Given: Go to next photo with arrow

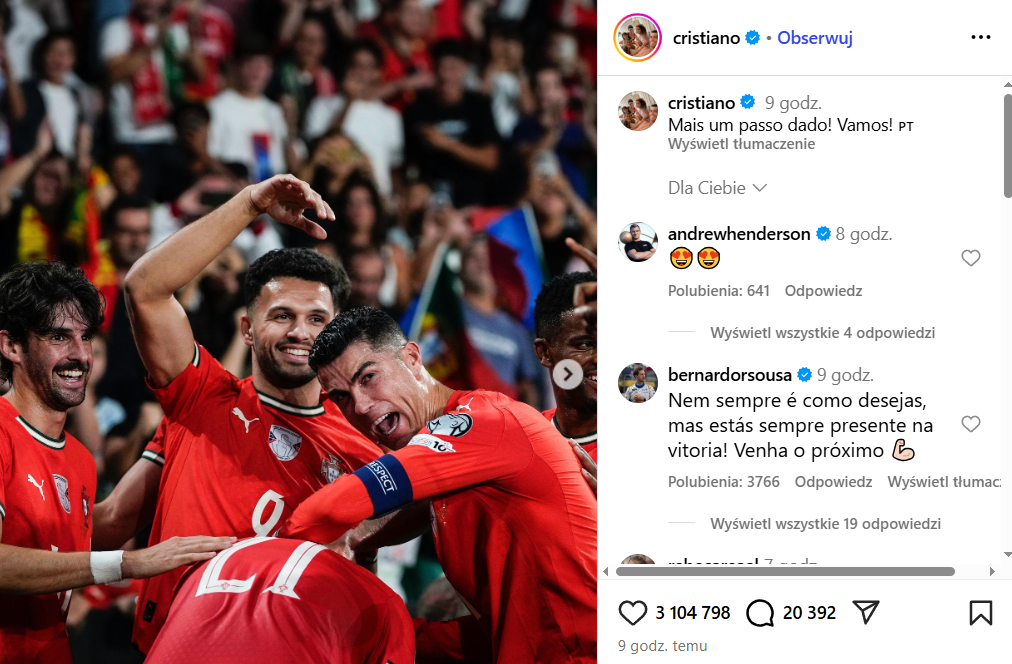Looking at the screenshot, I should click(x=568, y=374).
